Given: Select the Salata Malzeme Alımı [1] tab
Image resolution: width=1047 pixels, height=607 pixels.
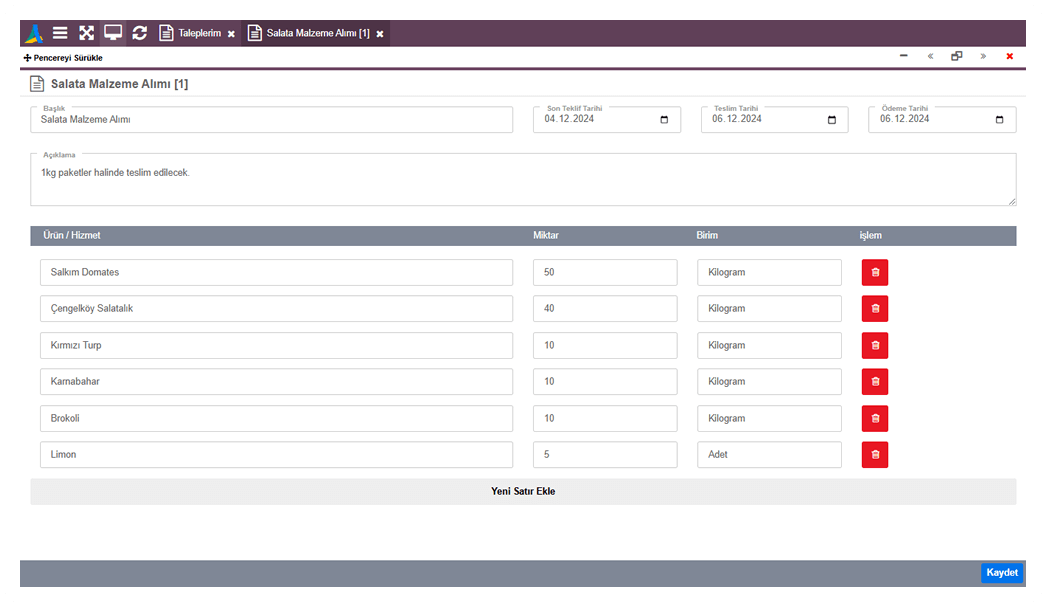Looking at the screenshot, I should pos(317,33).
